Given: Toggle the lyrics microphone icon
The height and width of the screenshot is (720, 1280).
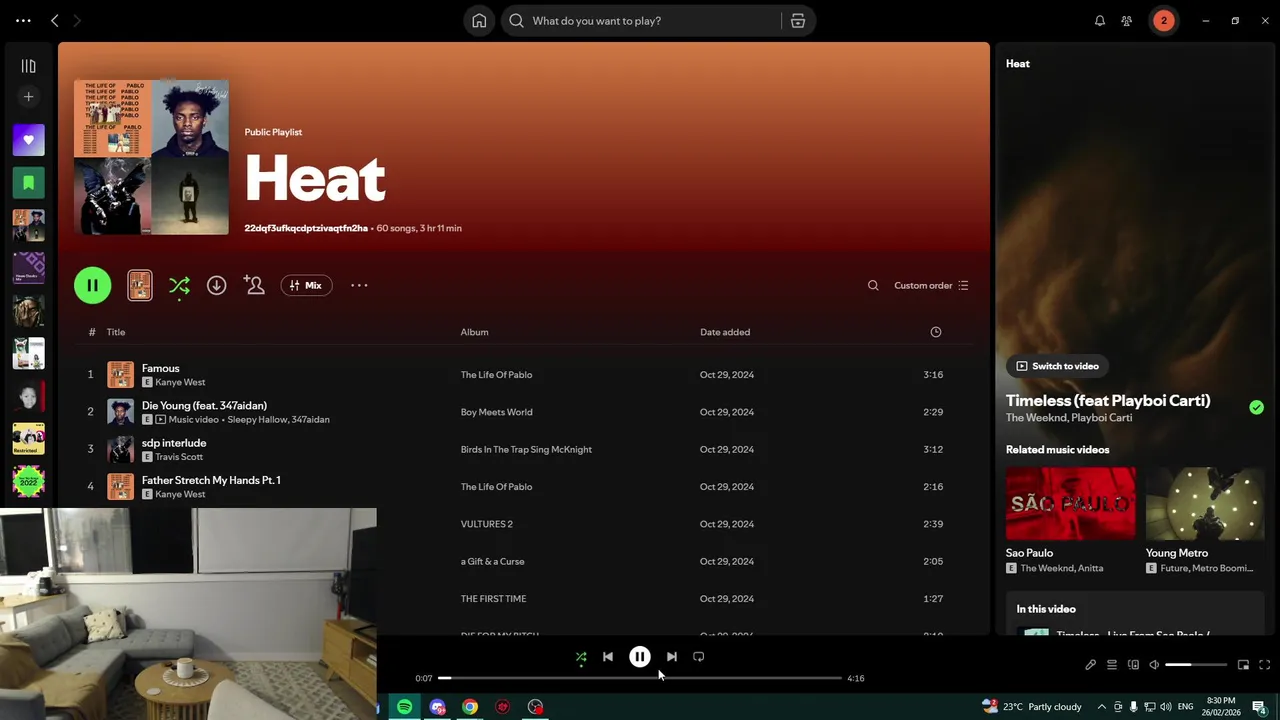Looking at the screenshot, I should click(x=1091, y=665).
